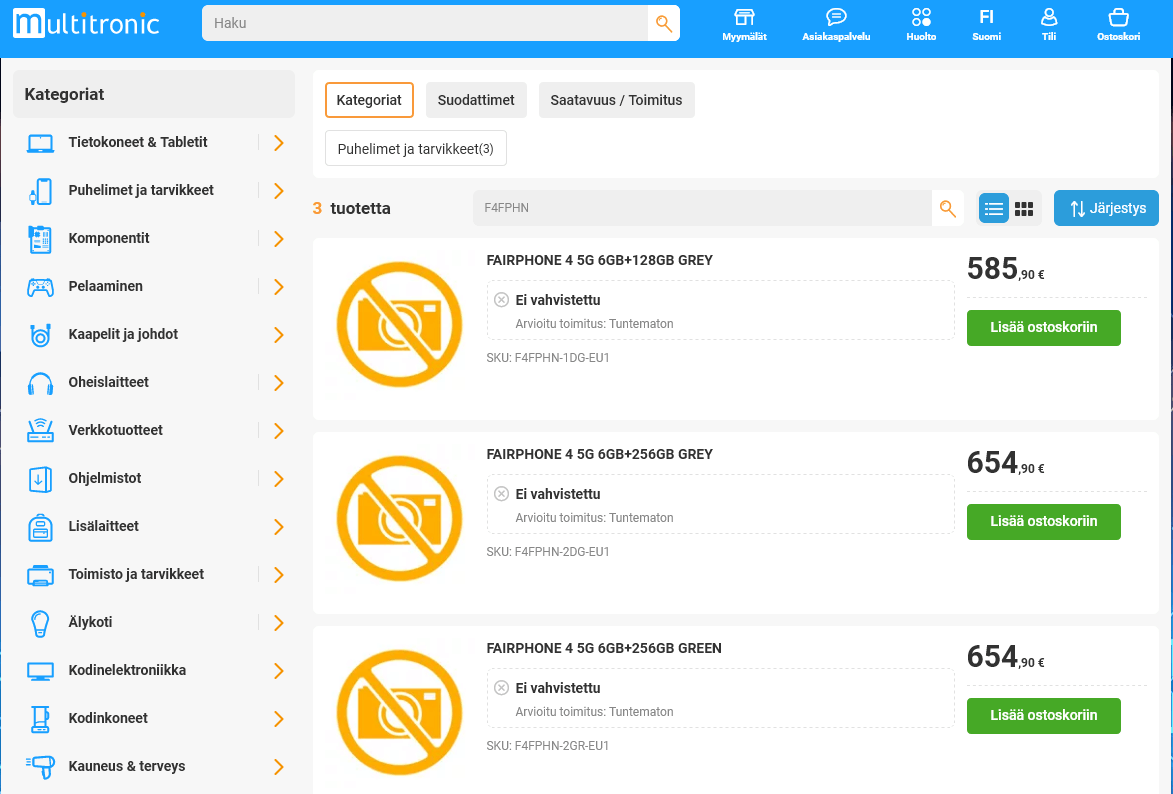Add Fairphone 128GB Grey to cart
This screenshot has height=794, width=1173.
tap(1044, 328)
